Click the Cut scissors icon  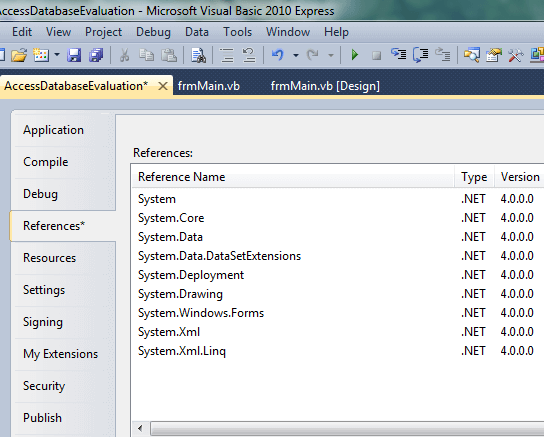point(124,55)
